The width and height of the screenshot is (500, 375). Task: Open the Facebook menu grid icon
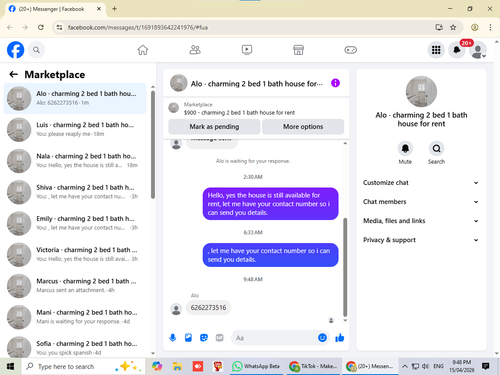click(436, 50)
